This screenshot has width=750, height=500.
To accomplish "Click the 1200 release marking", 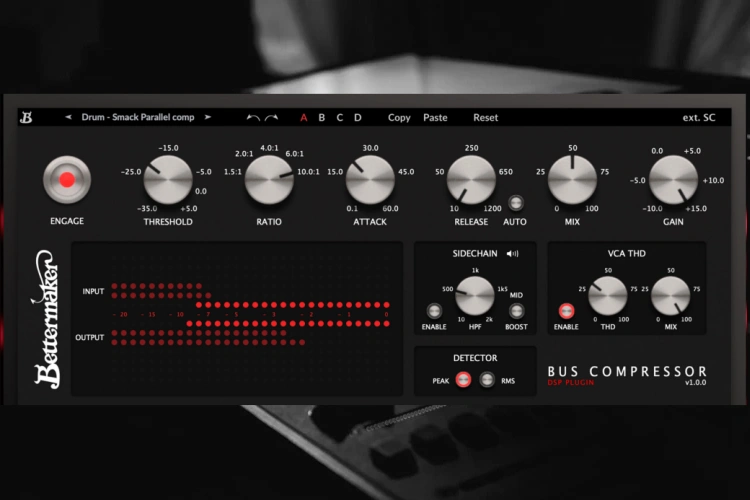I will pos(492,209).
